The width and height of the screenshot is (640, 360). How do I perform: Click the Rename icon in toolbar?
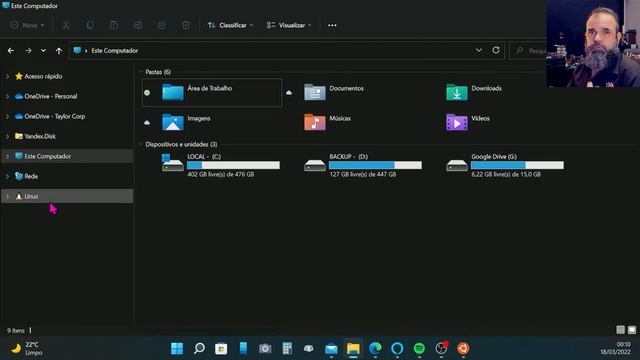click(138, 25)
